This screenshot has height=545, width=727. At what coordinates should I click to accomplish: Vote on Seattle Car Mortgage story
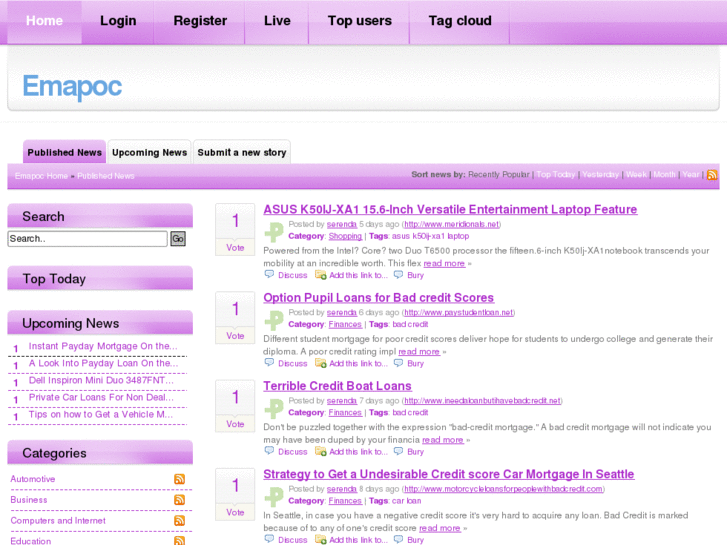(x=235, y=512)
